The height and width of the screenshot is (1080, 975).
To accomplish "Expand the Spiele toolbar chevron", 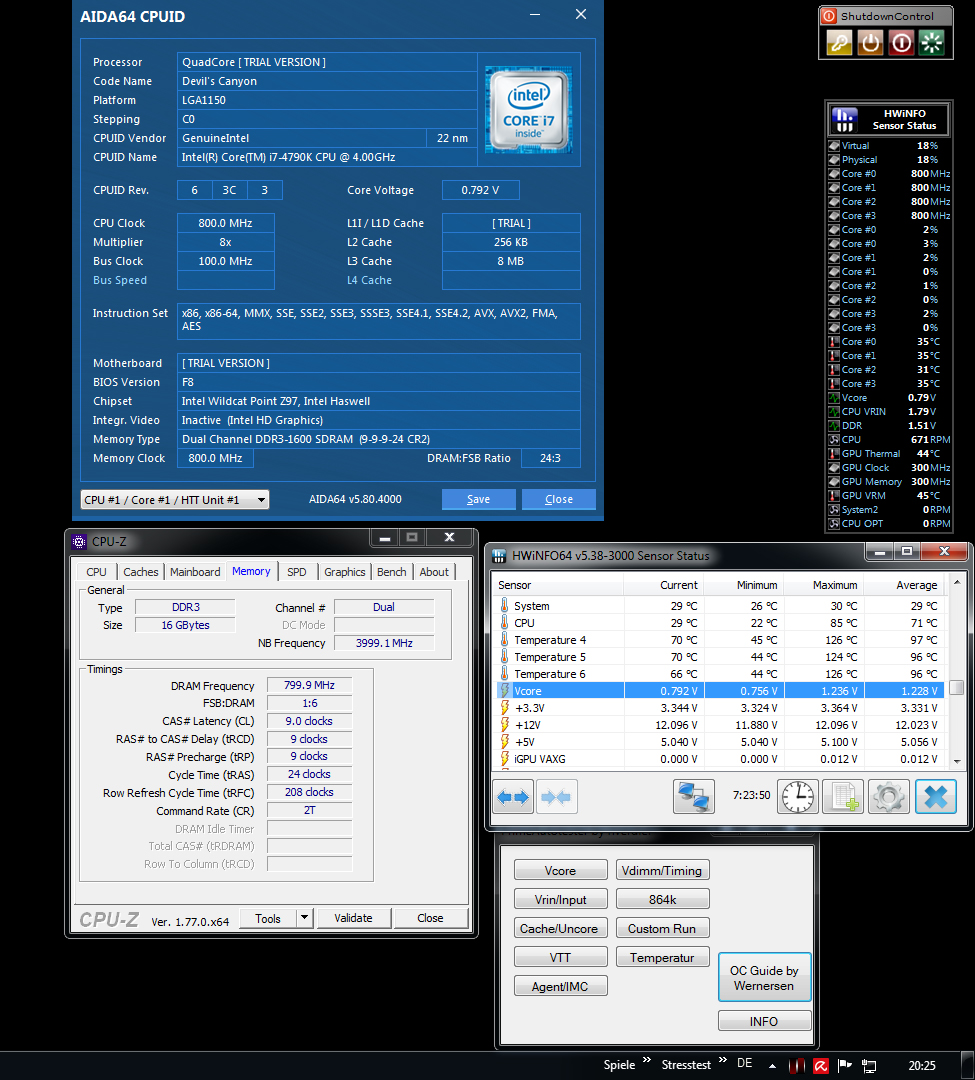I will tap(647, 1060).
